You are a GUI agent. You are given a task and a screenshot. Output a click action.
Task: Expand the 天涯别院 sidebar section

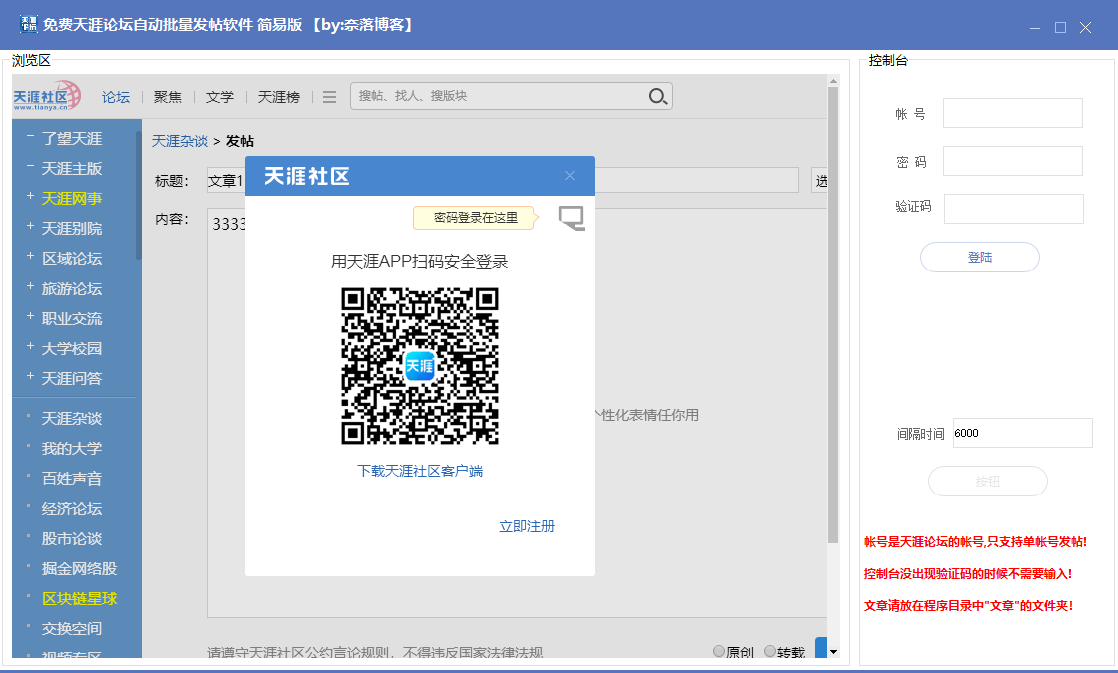tap(30, 225)
